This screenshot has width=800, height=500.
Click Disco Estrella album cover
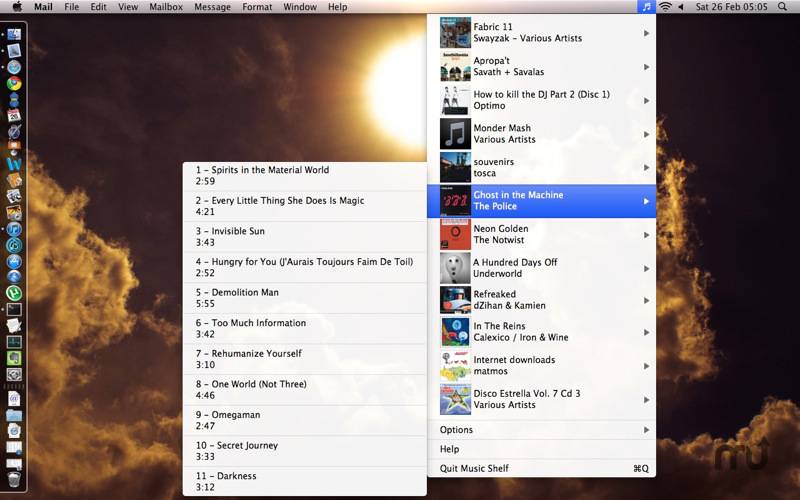[x=455, y=399]
